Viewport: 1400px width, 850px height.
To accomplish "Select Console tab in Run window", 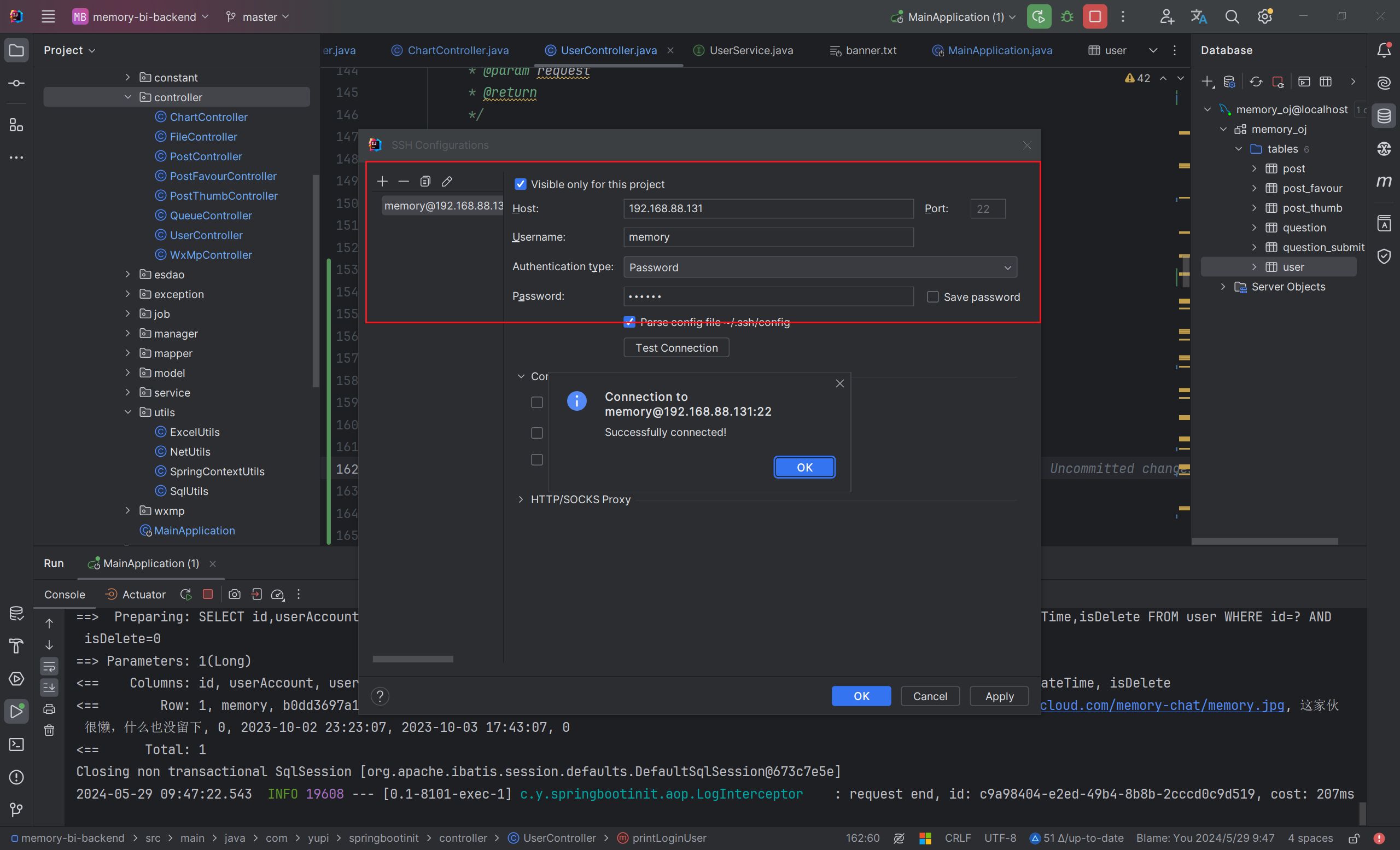I will click(x=65, y=595).
